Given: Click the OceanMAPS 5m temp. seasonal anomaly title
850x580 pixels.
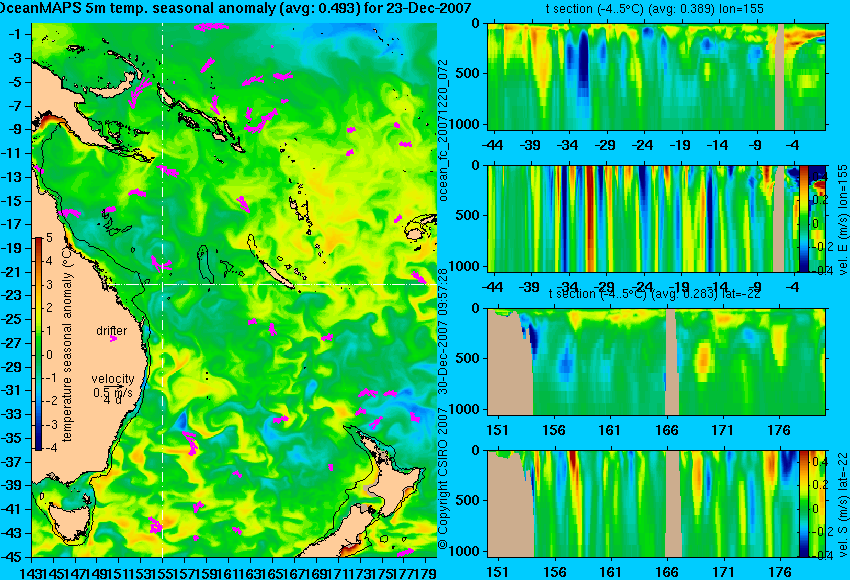Looking at the screenshot, I should [235, 8].
